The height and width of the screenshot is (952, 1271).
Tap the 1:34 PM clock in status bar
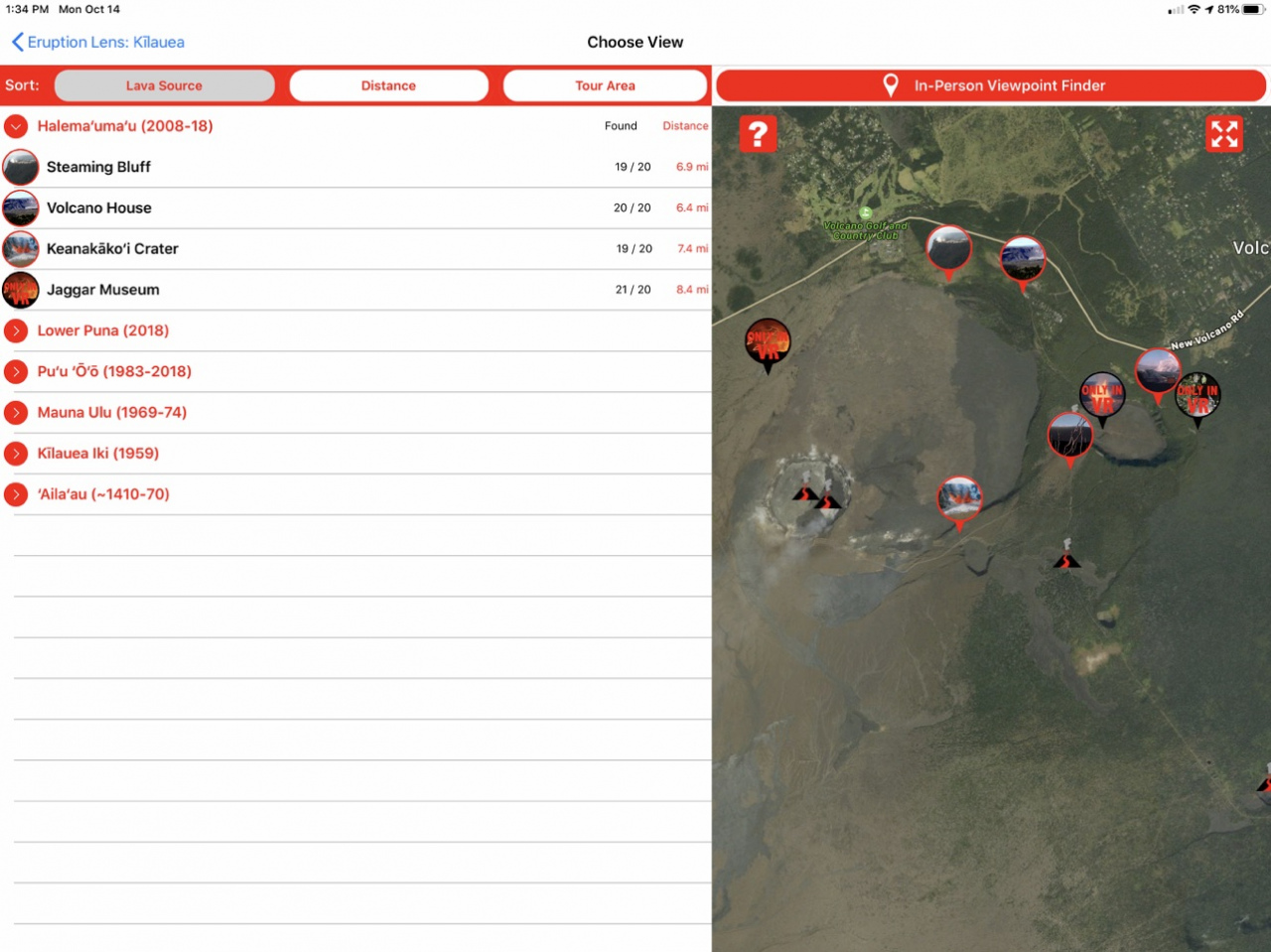click(27, 9)
